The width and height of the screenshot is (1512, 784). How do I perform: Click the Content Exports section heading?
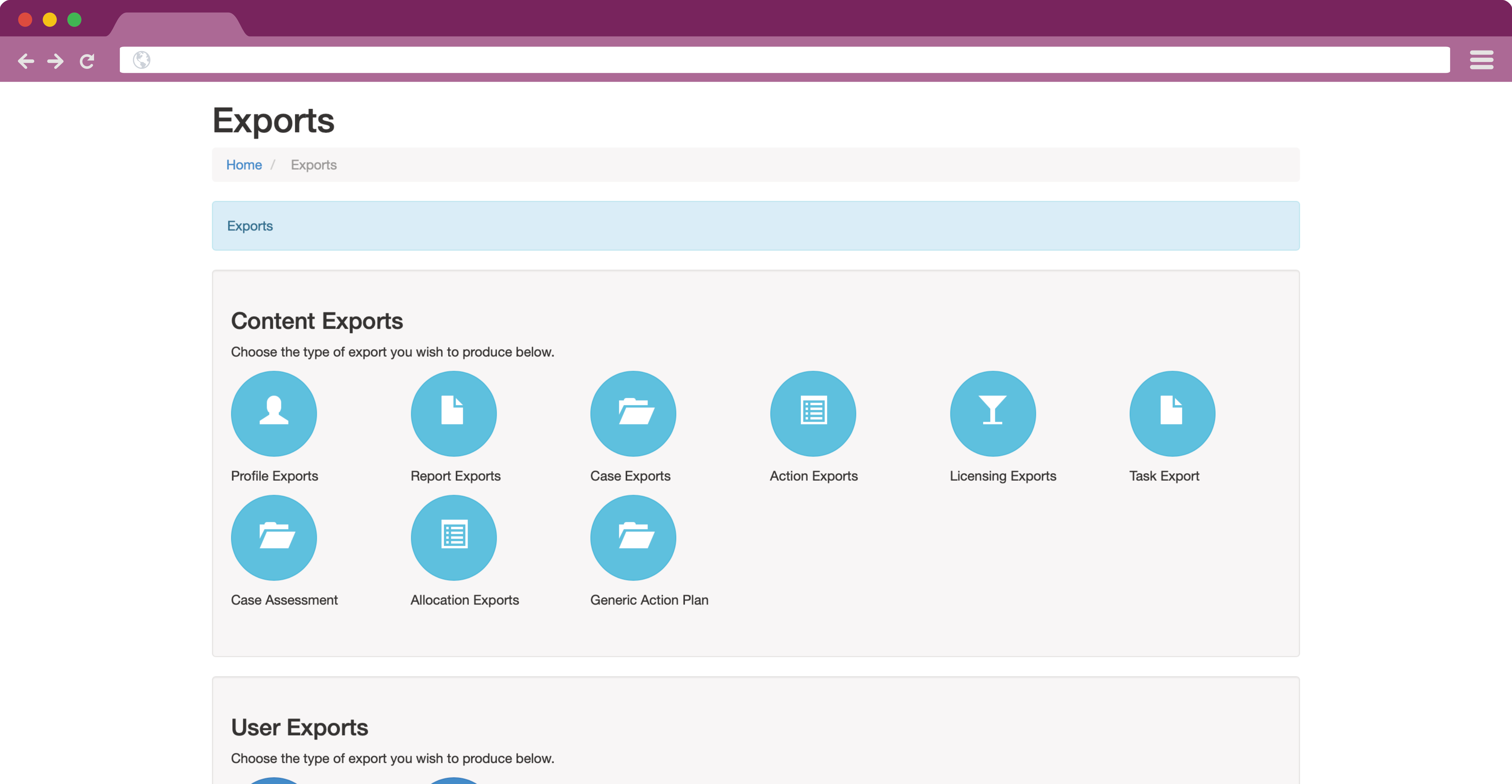[x=317, y=320]
